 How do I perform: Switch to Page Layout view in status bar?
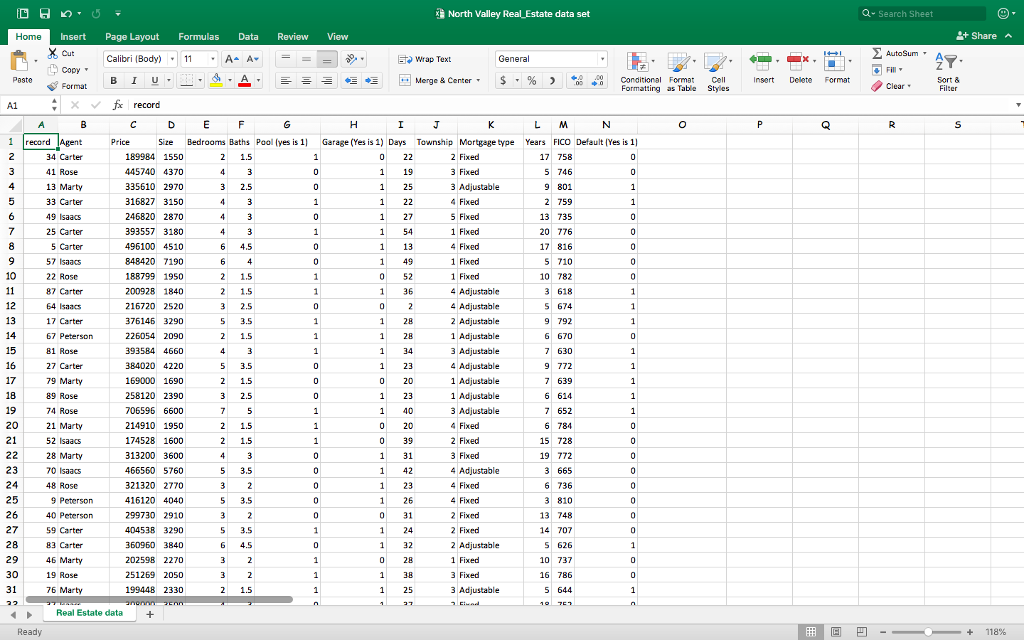pyautogui.click(x=836, y=632)
